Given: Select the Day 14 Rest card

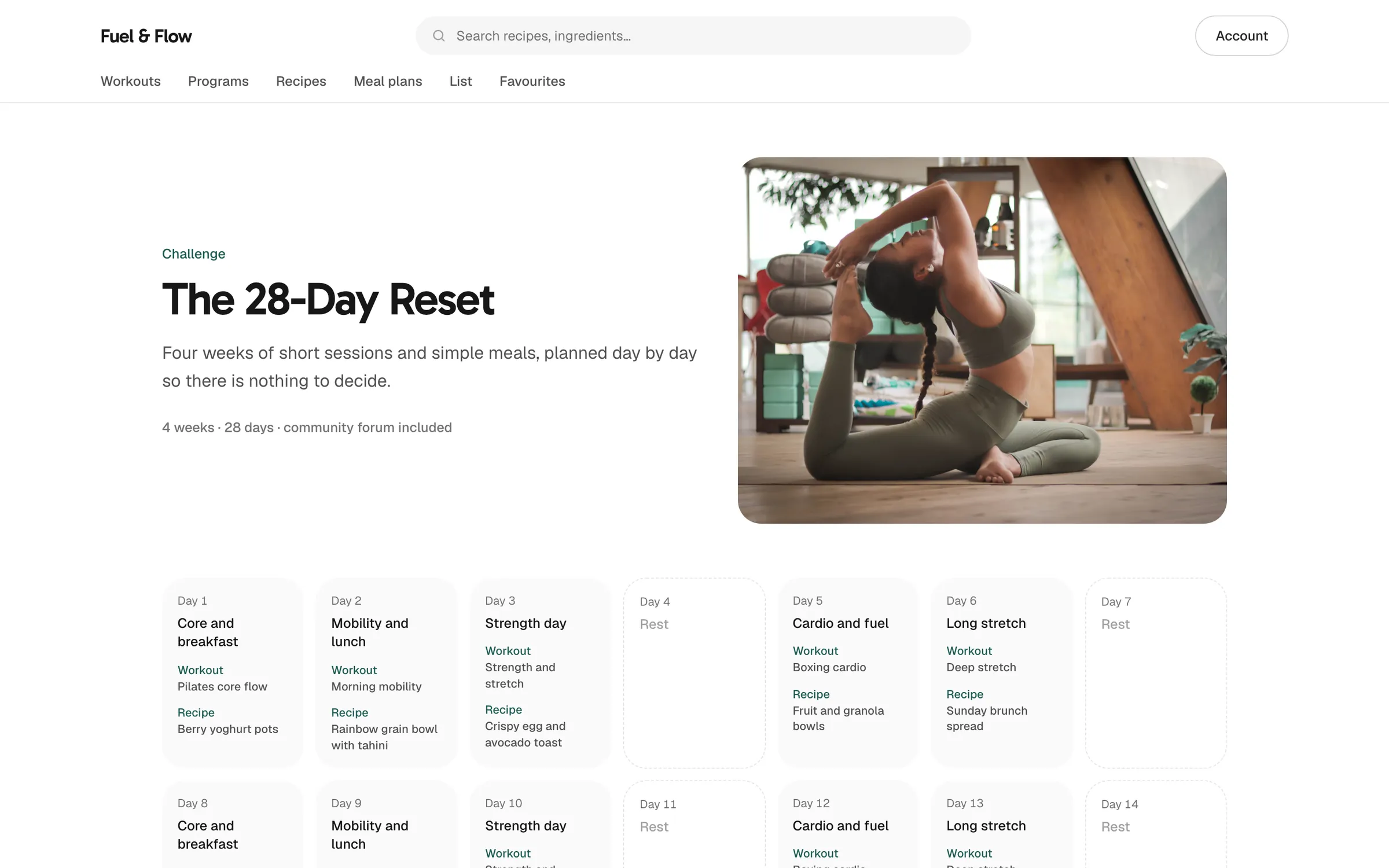Looking at the screenshot, I should pyautogui.click(x=1156, y=825).
